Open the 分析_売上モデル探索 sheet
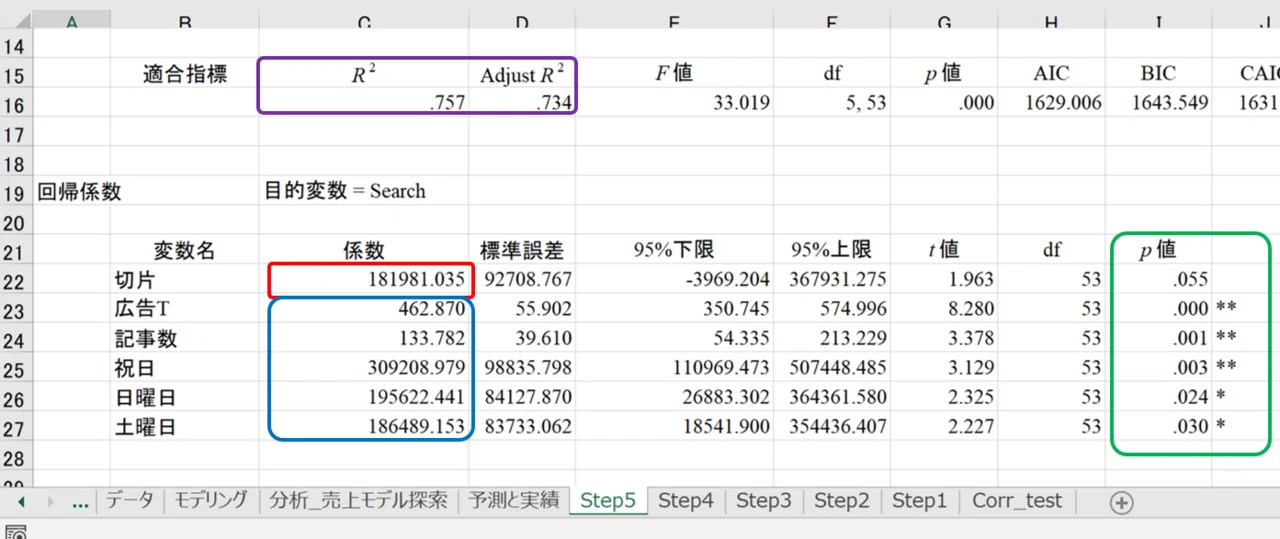 click(x=358, y=501)
